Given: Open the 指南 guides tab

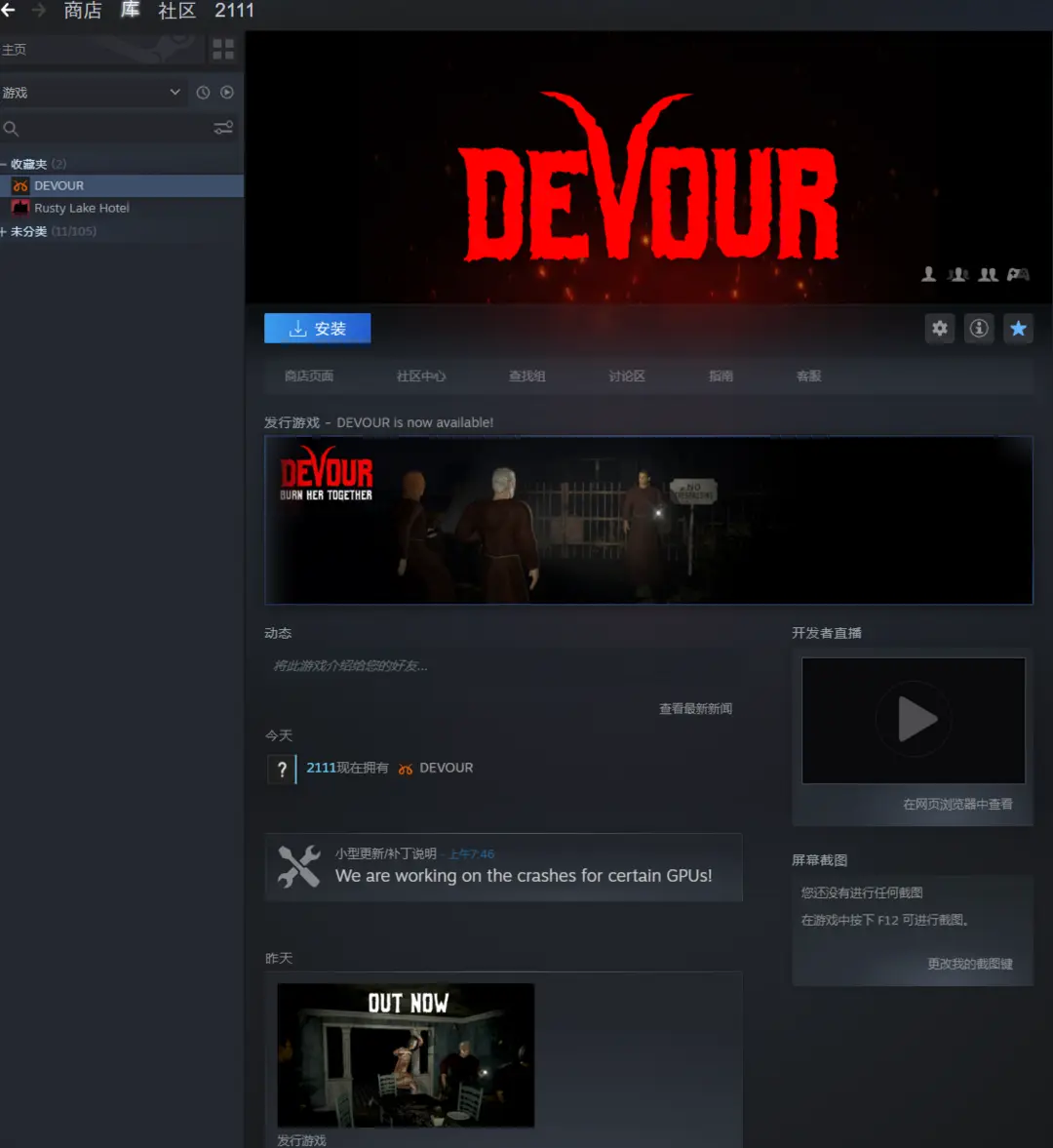Looking at the screenshot, I should pyautogui.click(x=721, y=376).
